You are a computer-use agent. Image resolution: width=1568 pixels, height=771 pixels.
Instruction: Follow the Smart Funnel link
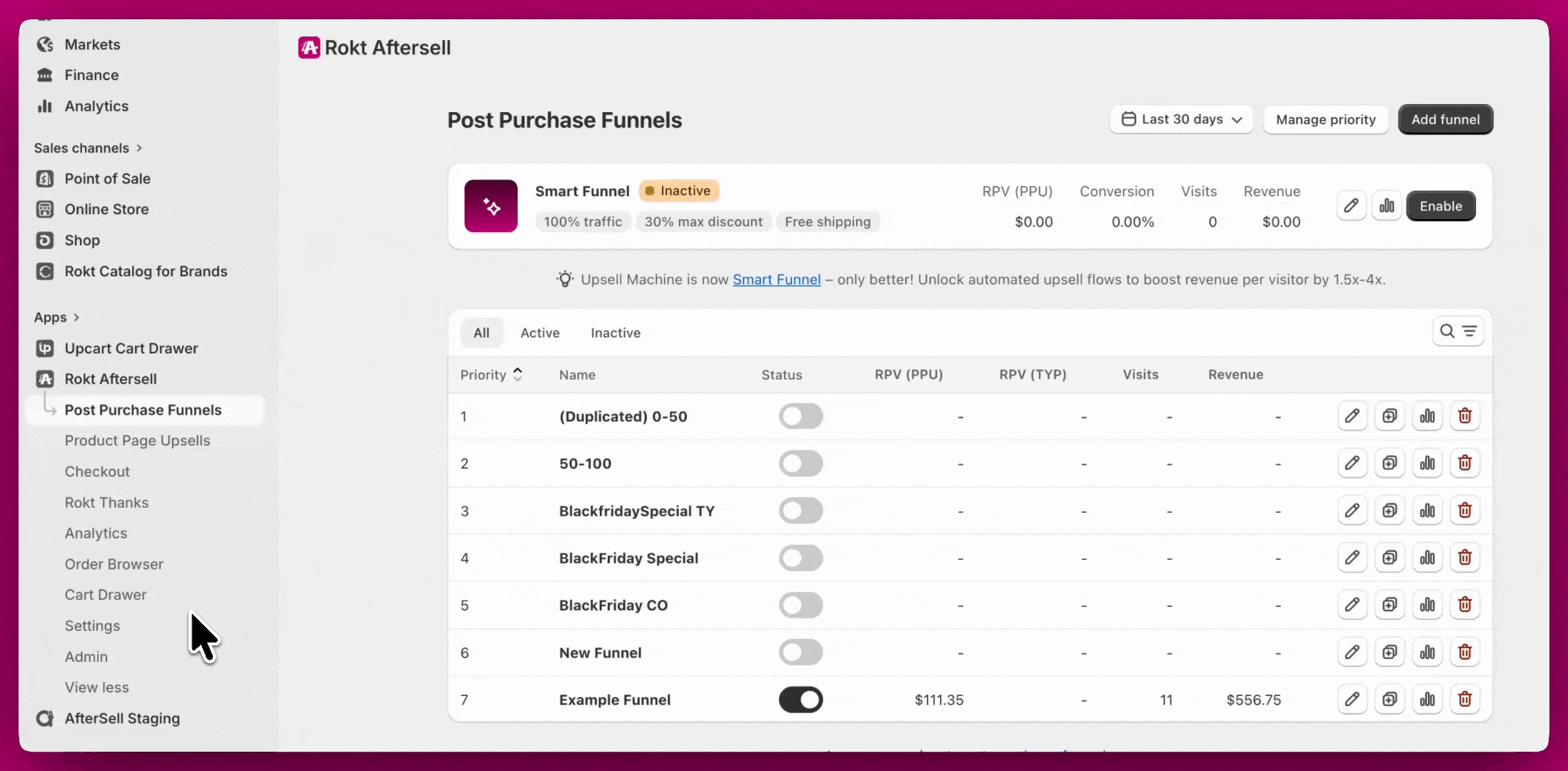point(777,279)
